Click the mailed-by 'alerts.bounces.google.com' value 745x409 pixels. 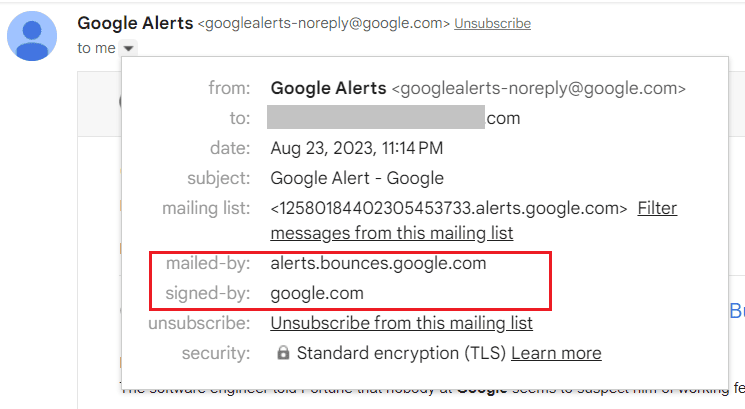(378, 263)
